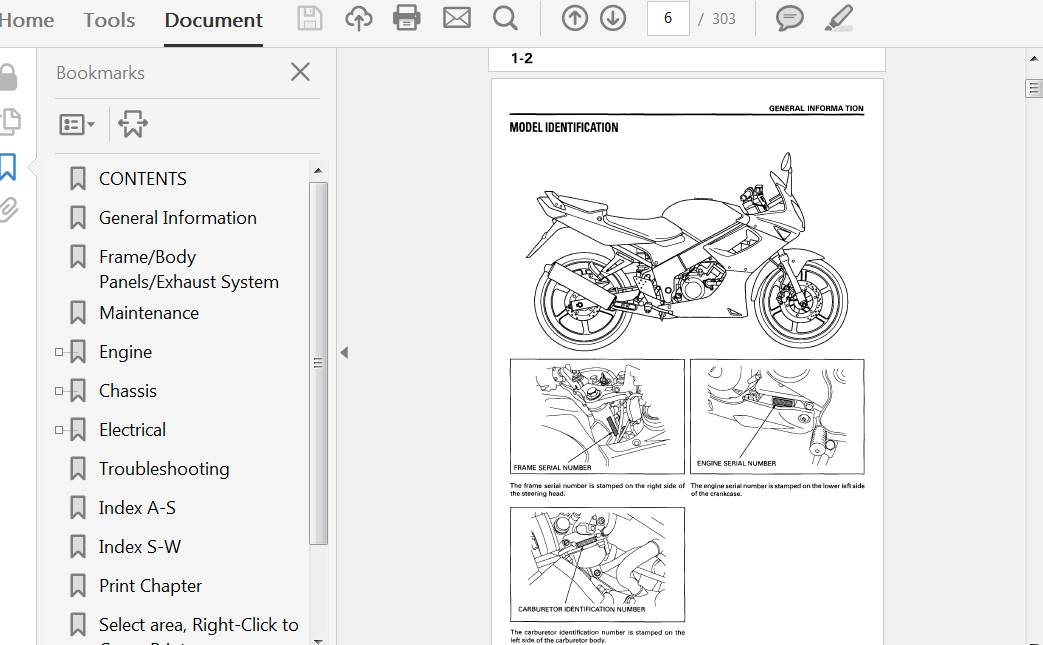Jump to Troubleshooting bookmark
The image size is (1043, 645).
click(164, 469)
